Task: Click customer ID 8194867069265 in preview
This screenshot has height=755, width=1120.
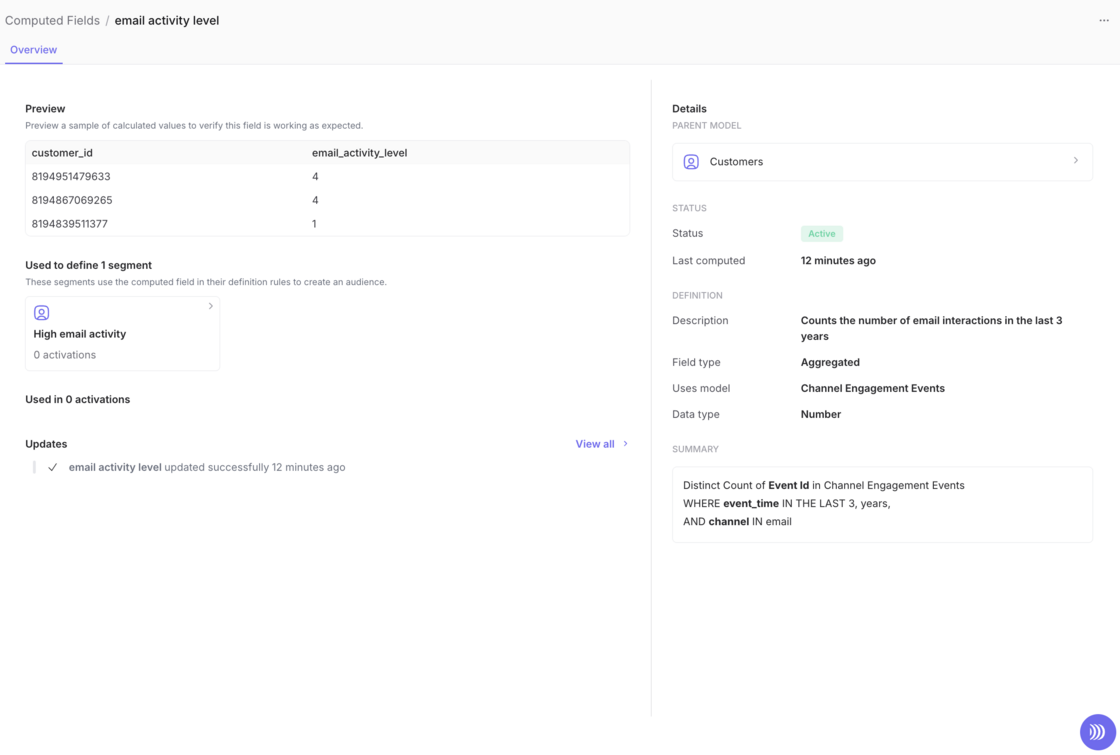Action: coord(72,200)
